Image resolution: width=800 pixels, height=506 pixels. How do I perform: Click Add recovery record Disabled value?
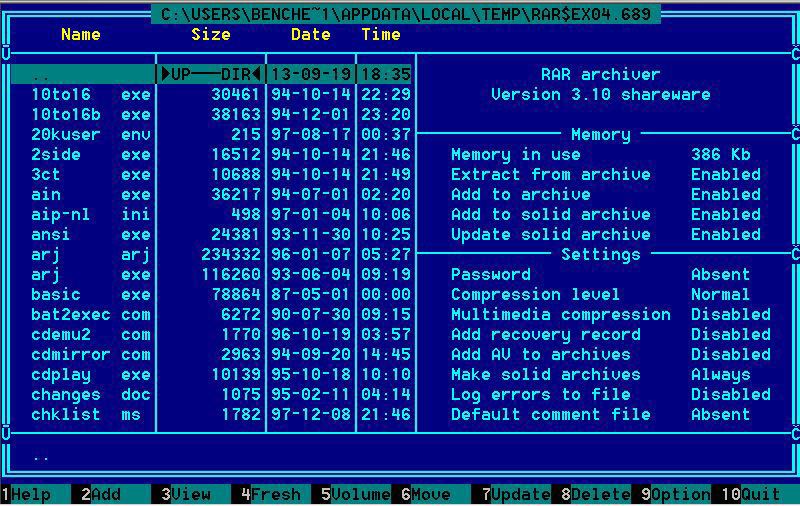pos(731,334)
